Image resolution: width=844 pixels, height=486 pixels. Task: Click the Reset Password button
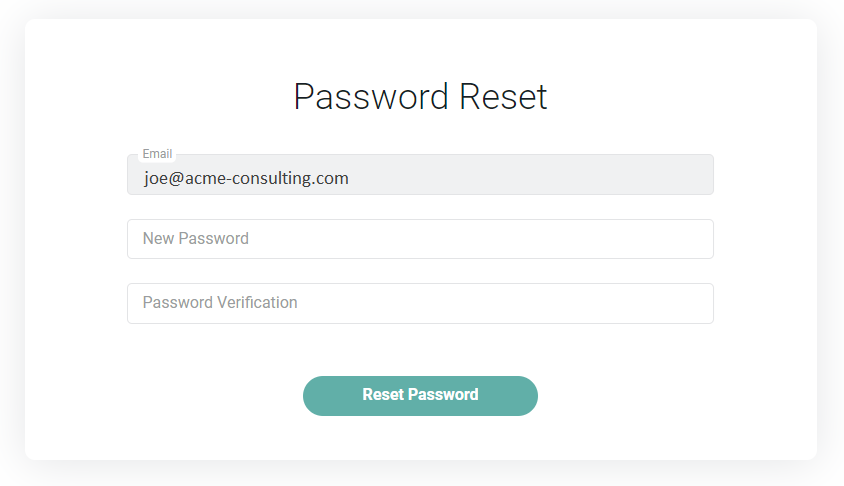[420, 395]
